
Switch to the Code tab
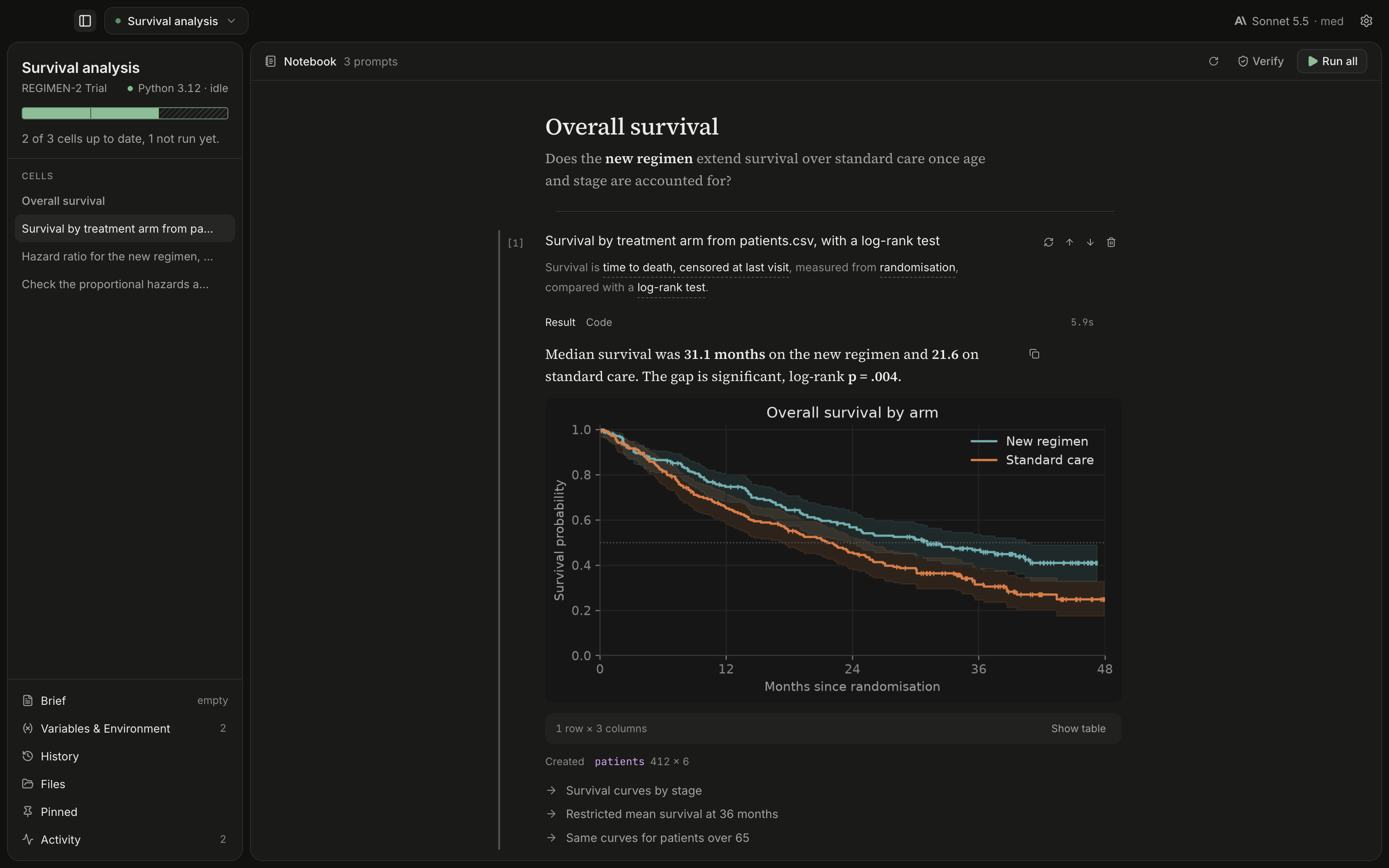point(599,322)
